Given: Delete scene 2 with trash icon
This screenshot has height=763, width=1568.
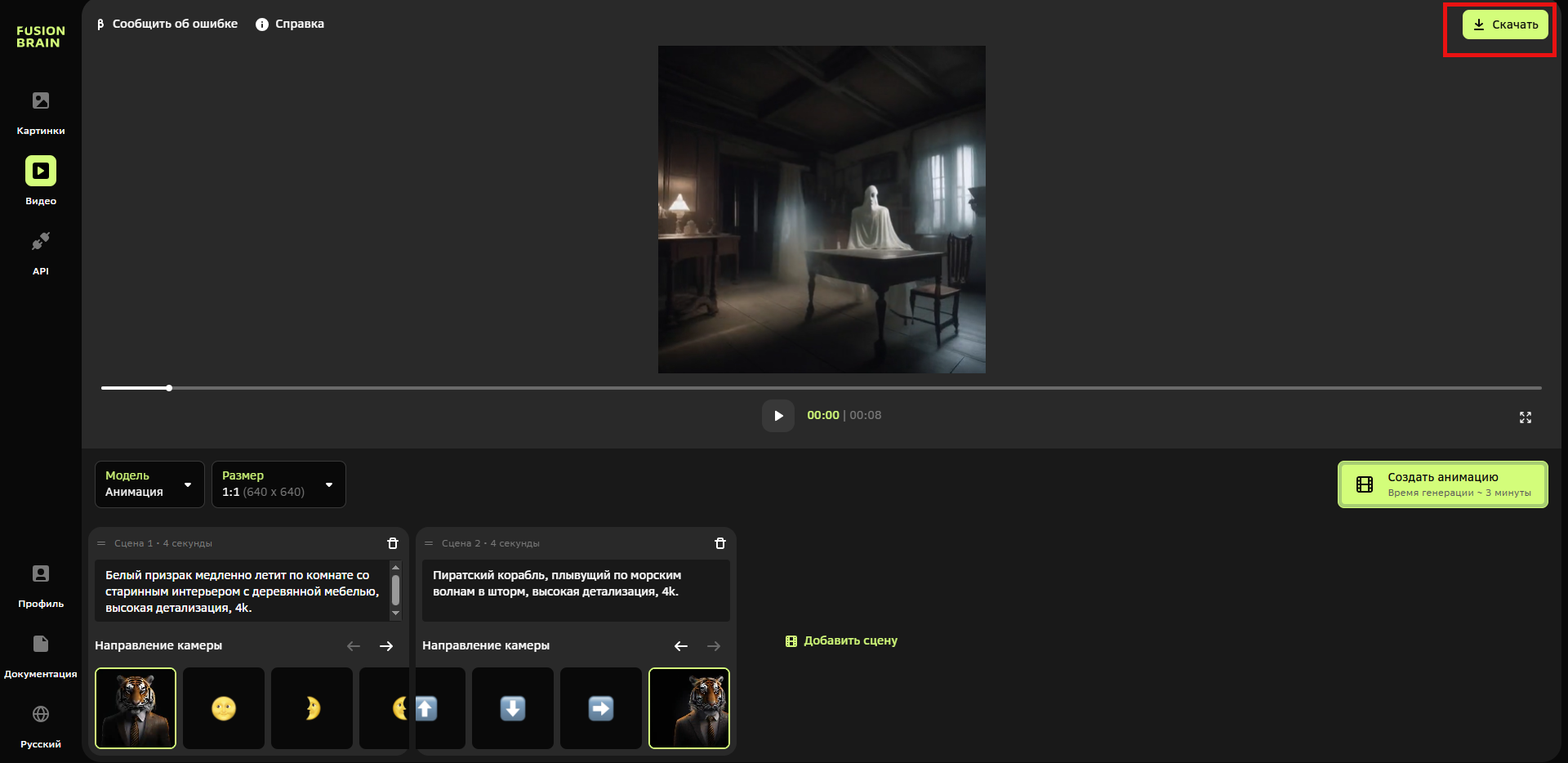Looking at the screenshot, I should tap(720, 543).
